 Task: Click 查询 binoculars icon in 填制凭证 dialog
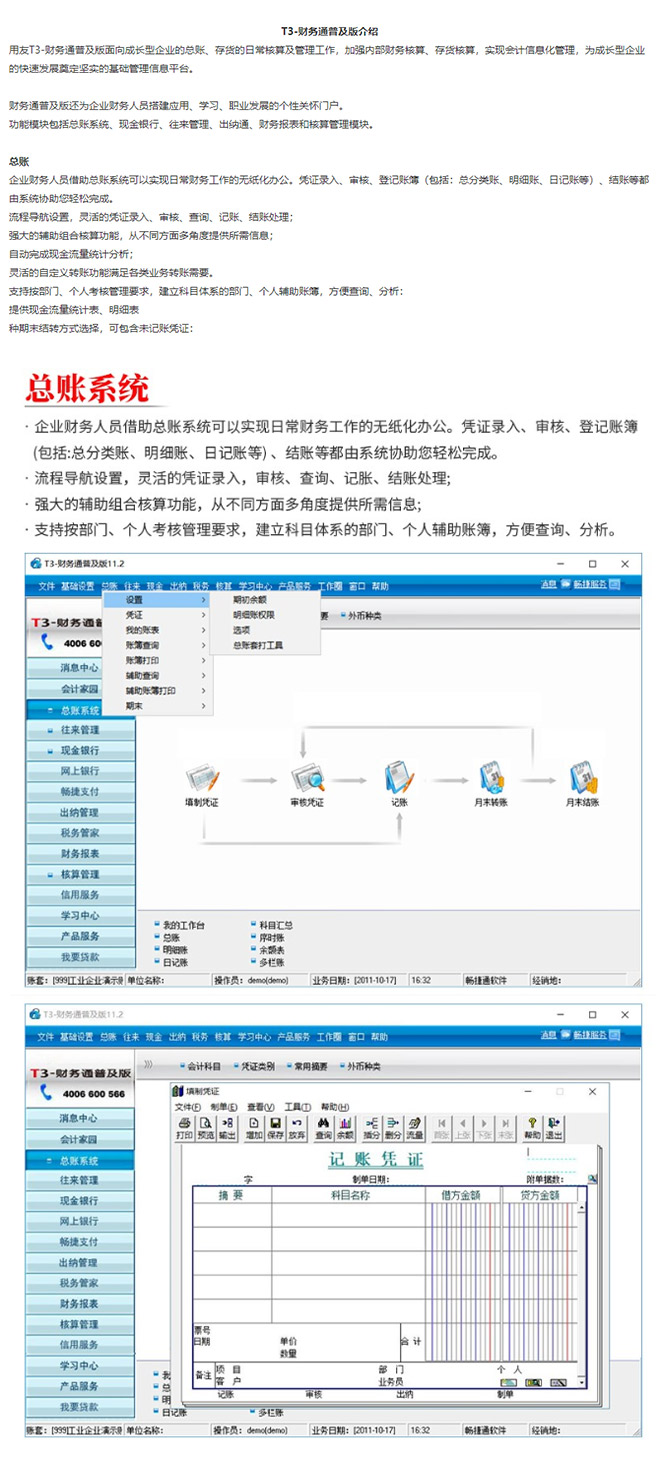coord(323,1128)
